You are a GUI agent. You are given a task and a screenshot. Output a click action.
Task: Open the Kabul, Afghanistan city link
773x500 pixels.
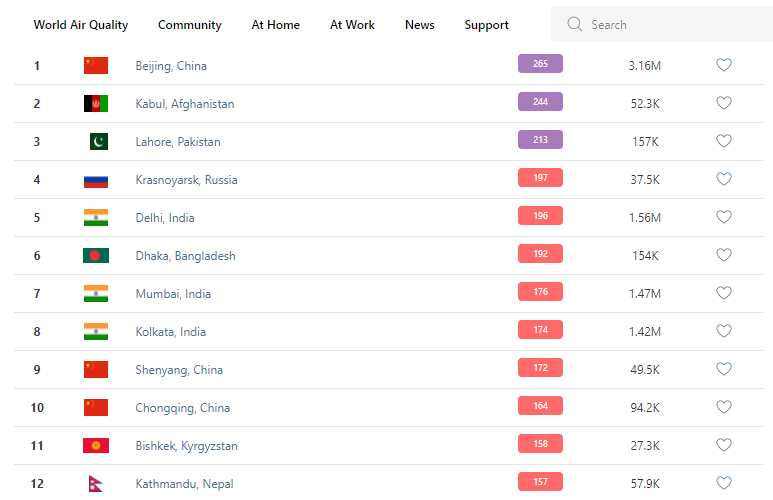185,104
